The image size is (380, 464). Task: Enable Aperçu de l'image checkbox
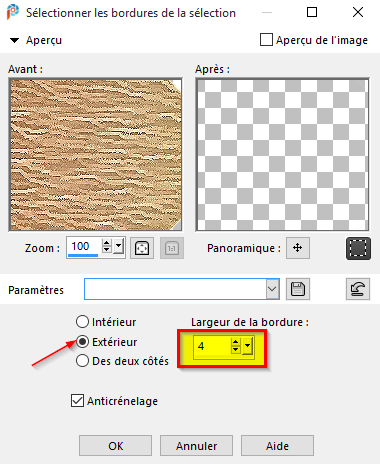[x=266, y=40]
